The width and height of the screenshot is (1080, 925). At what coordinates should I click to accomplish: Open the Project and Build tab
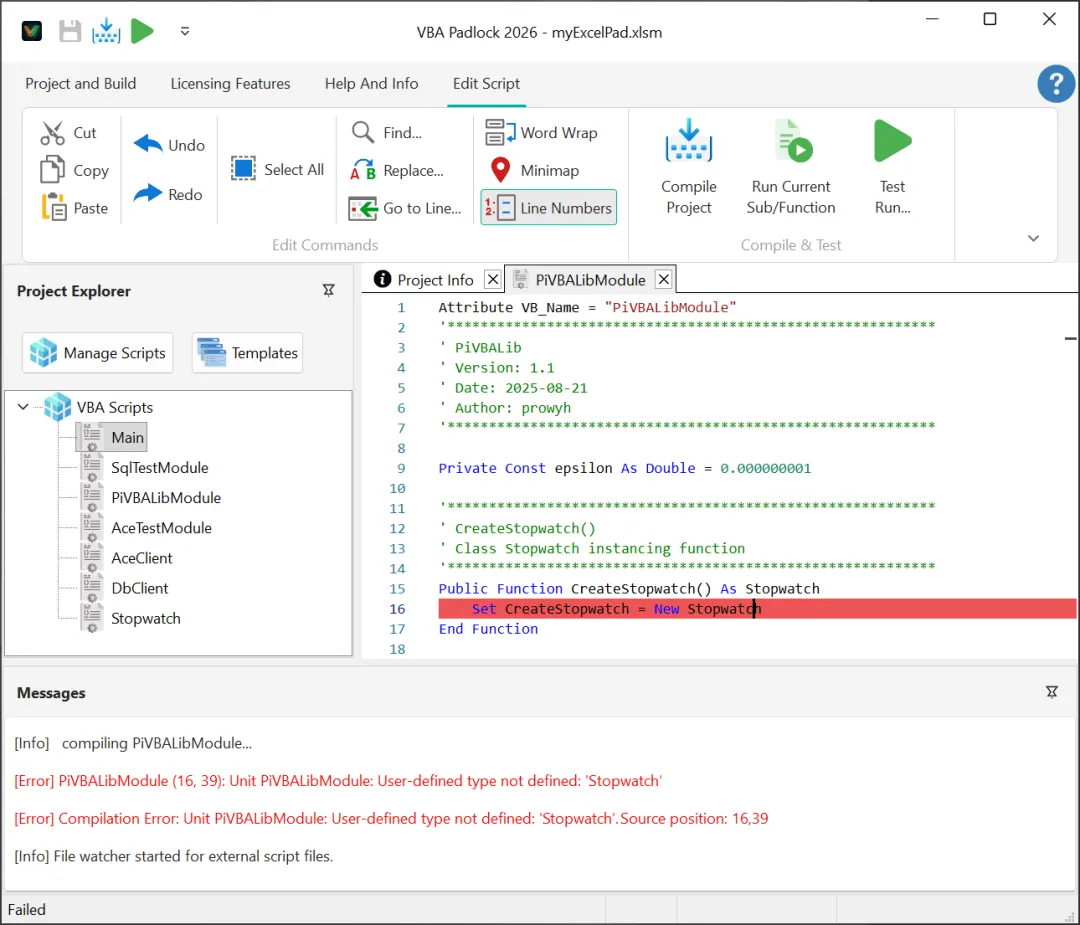pyautogui.click(x=81, y=83)
